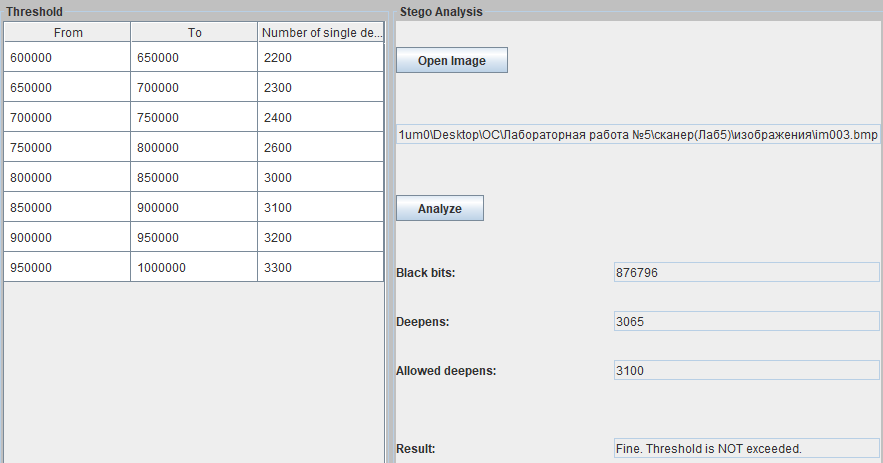
Task: Click the Threshold panel title
Action: 34,11
